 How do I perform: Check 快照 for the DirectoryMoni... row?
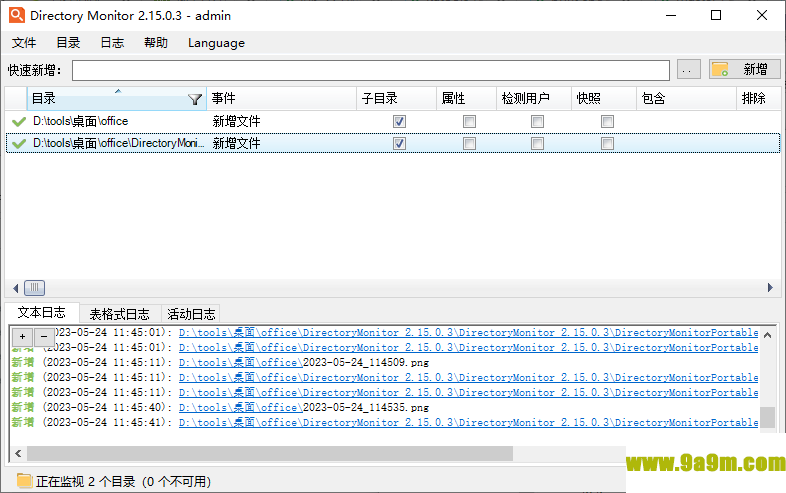pos(607,143)
